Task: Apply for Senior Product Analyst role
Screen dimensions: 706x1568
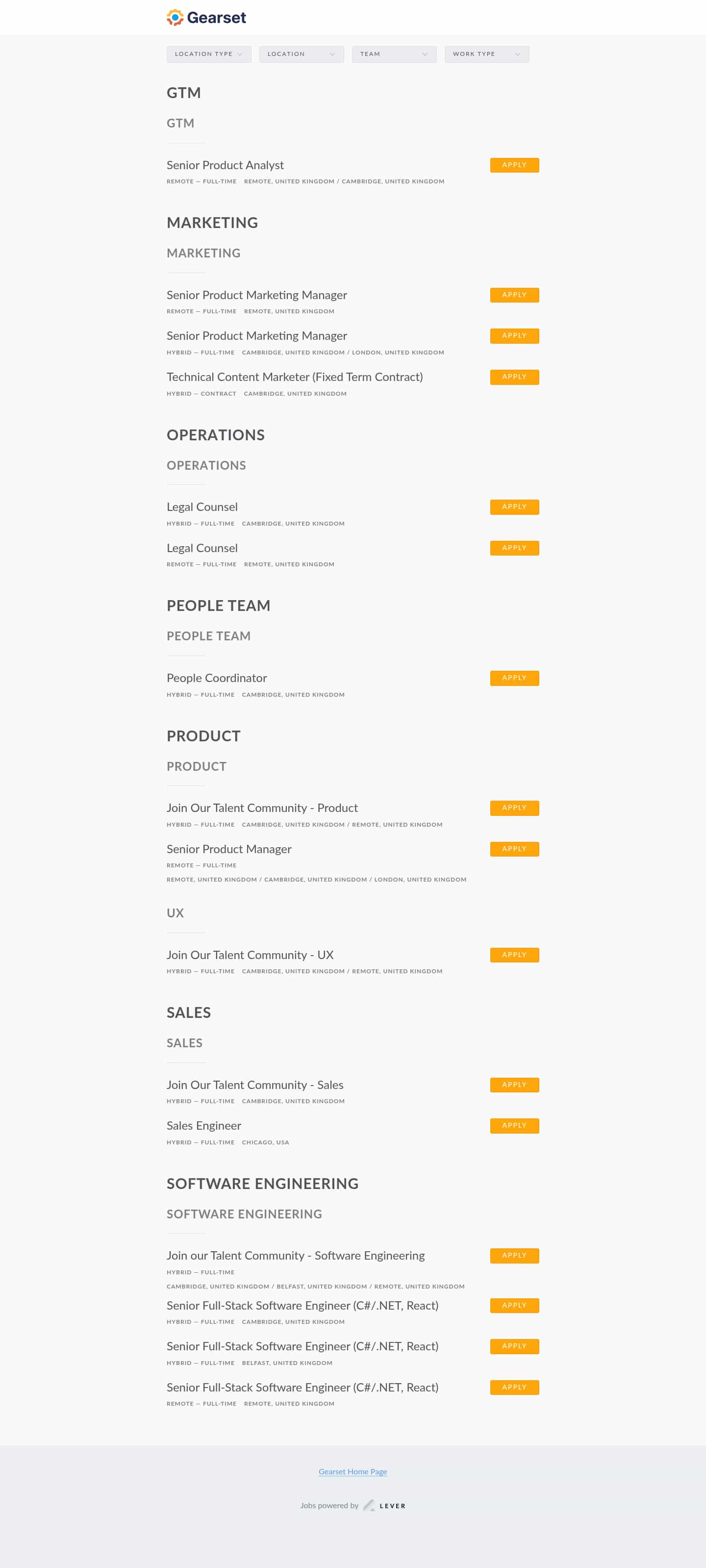Action: pyautogui.click(x=514, y=165)
